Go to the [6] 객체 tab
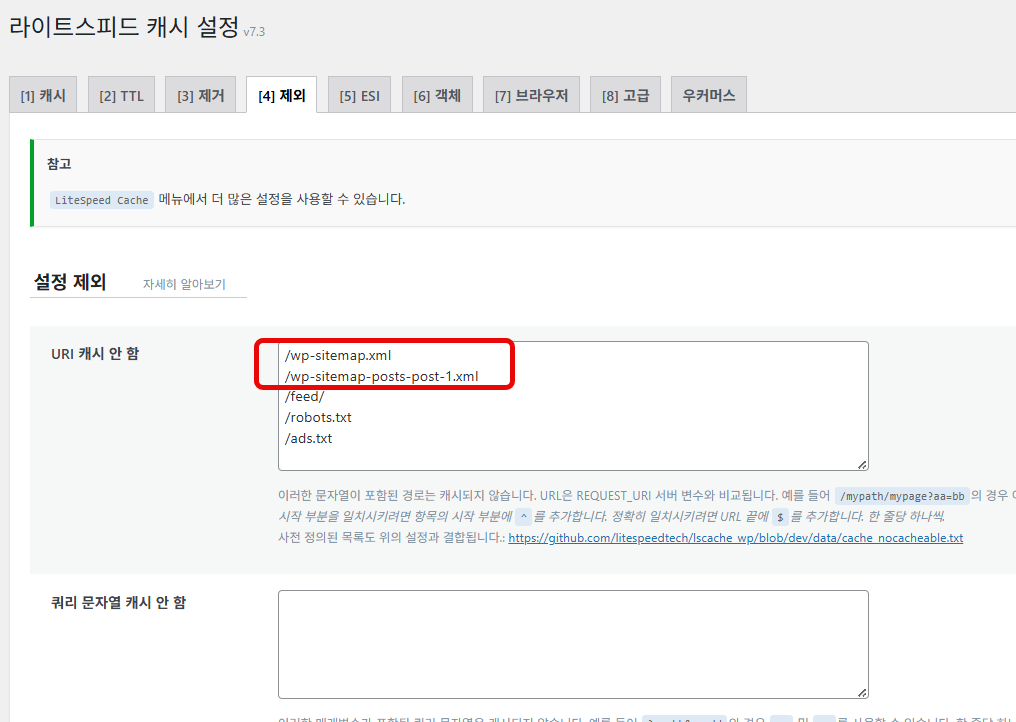The height and width of the screenshot is (722, 1016). click(437, 95)
